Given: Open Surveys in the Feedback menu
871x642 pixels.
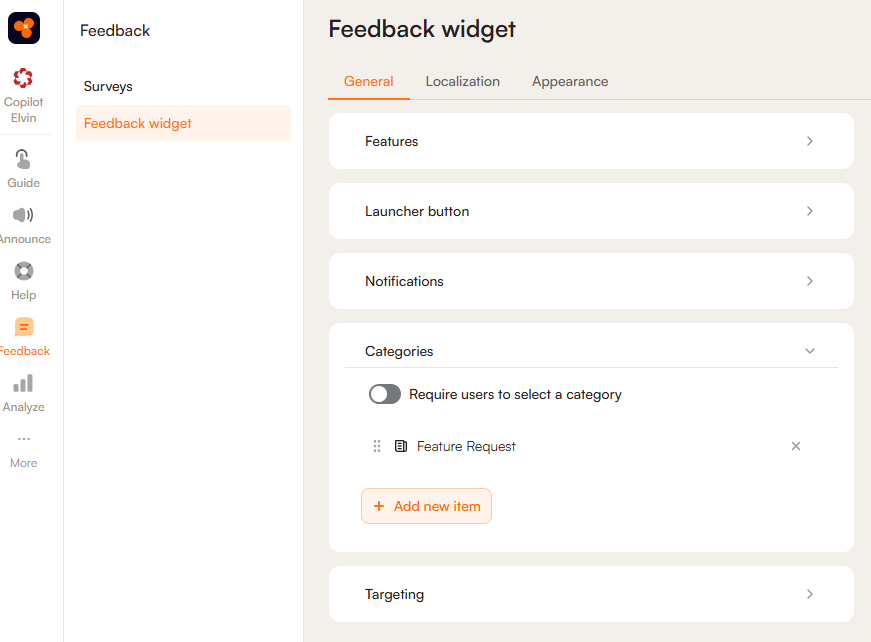Looking at the screenshot, I should point(108,86).
